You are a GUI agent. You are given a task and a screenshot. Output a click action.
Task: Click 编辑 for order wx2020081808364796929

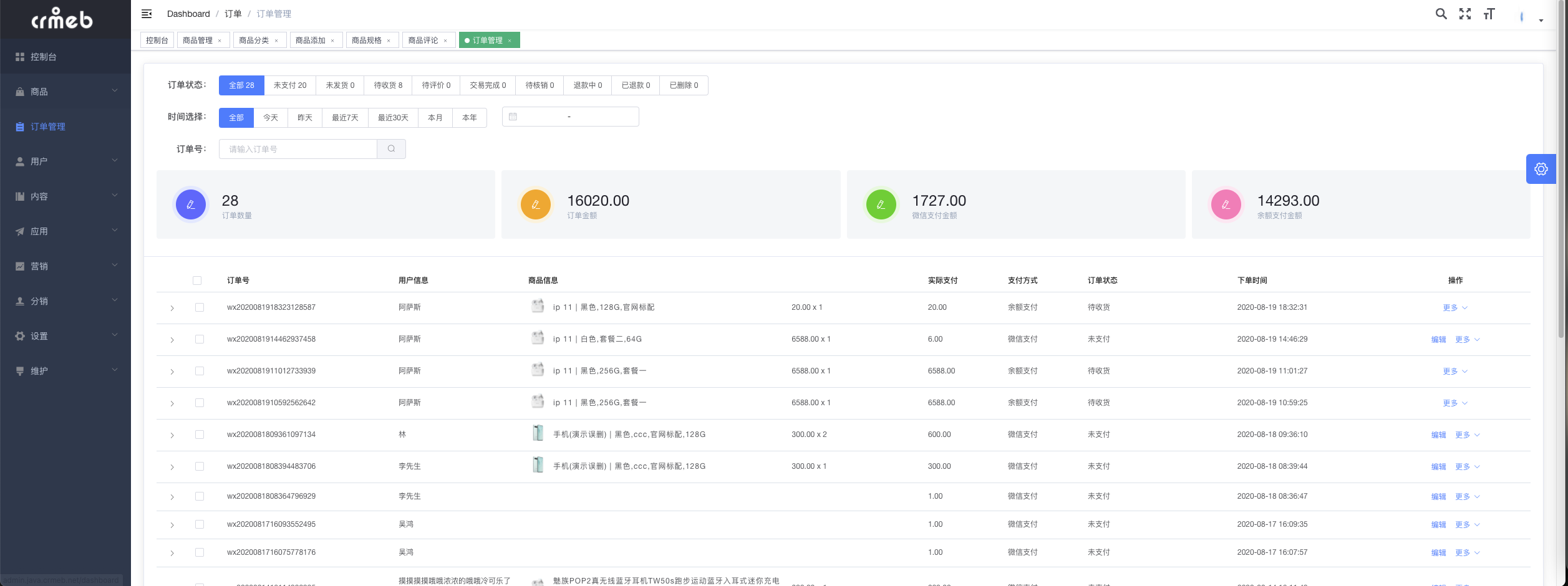[1438, 496]
